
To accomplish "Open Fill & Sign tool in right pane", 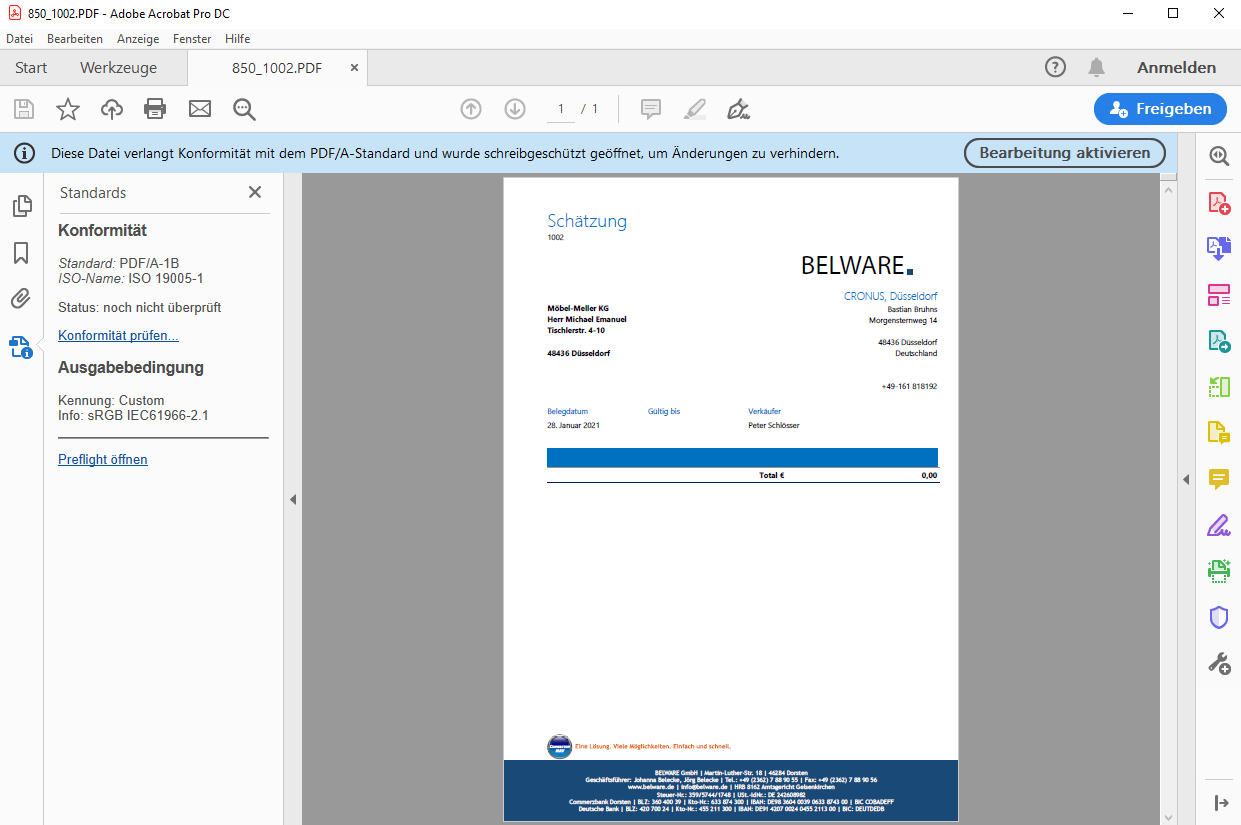I will pos(1219,525).
